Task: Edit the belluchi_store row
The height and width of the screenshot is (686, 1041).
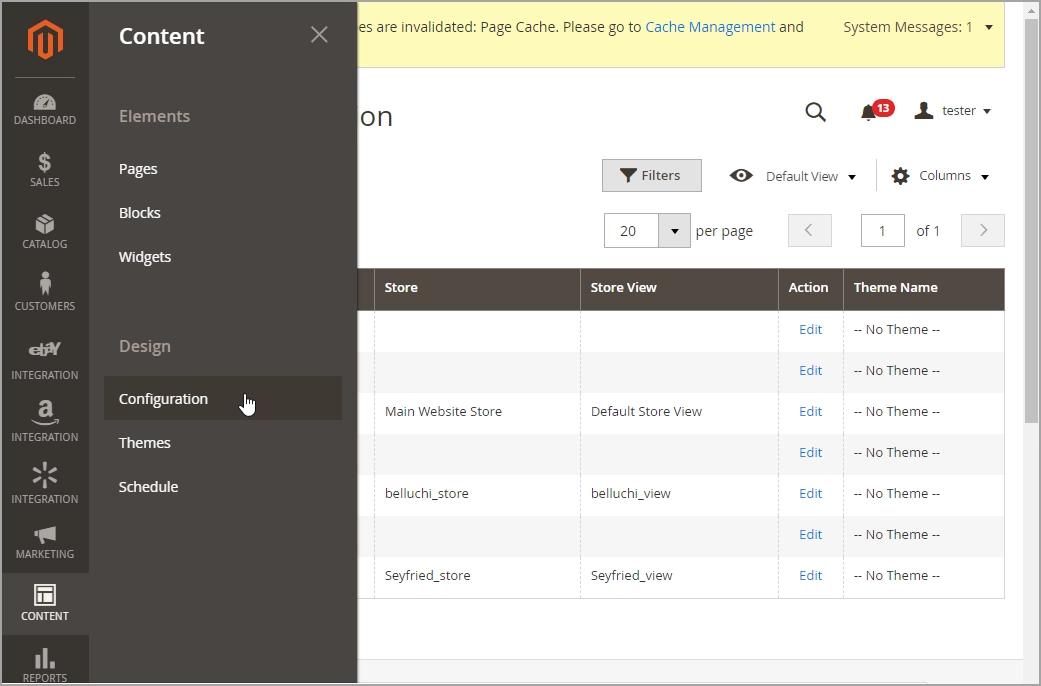Action: coord(810,493)
